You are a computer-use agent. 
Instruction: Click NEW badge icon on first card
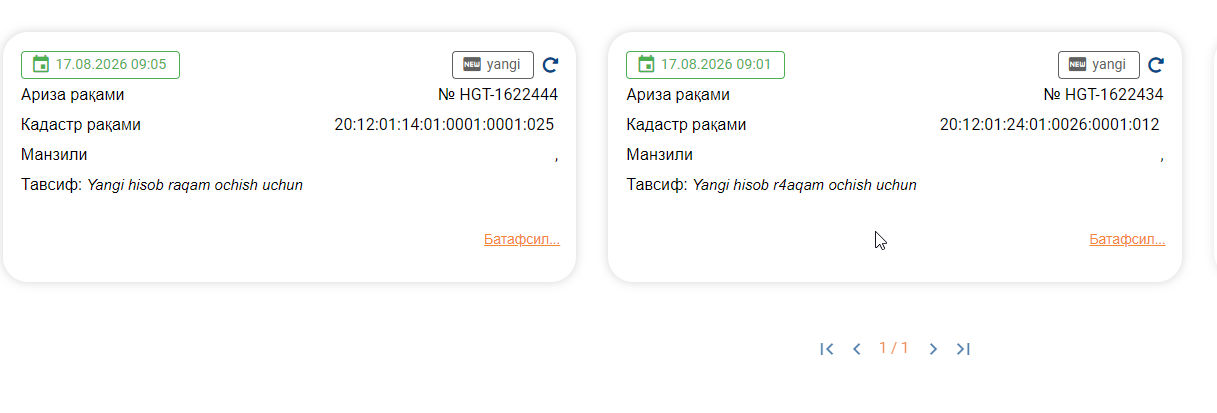coord(472,64)
